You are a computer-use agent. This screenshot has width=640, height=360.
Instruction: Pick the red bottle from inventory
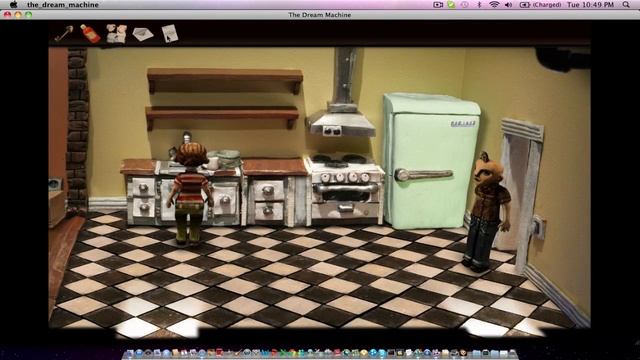click(90, 33)
